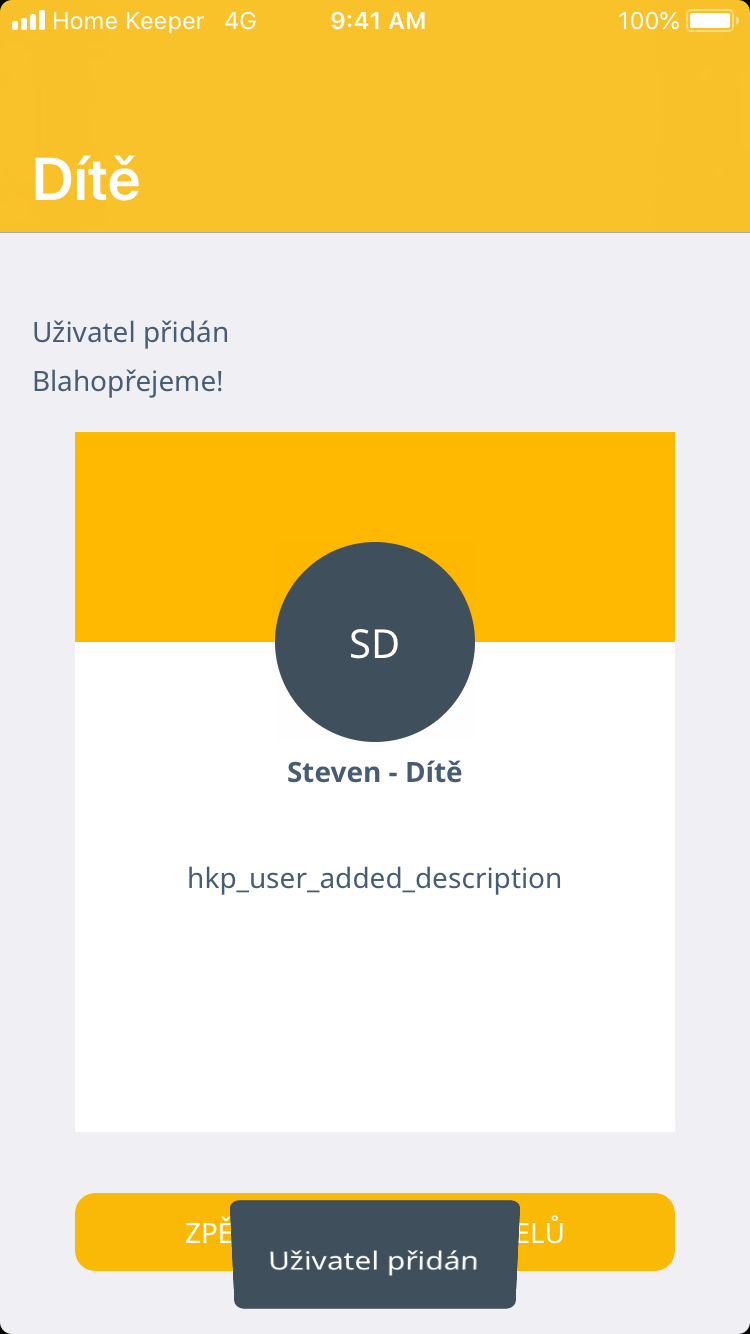Tap the top 'Uživatel přidán' heading text

pyautogui.click(x=131, y=332)
